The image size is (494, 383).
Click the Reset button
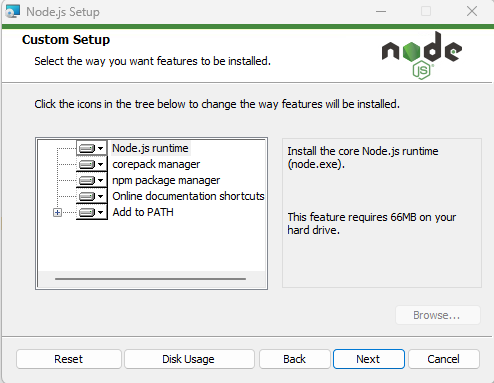69,359
